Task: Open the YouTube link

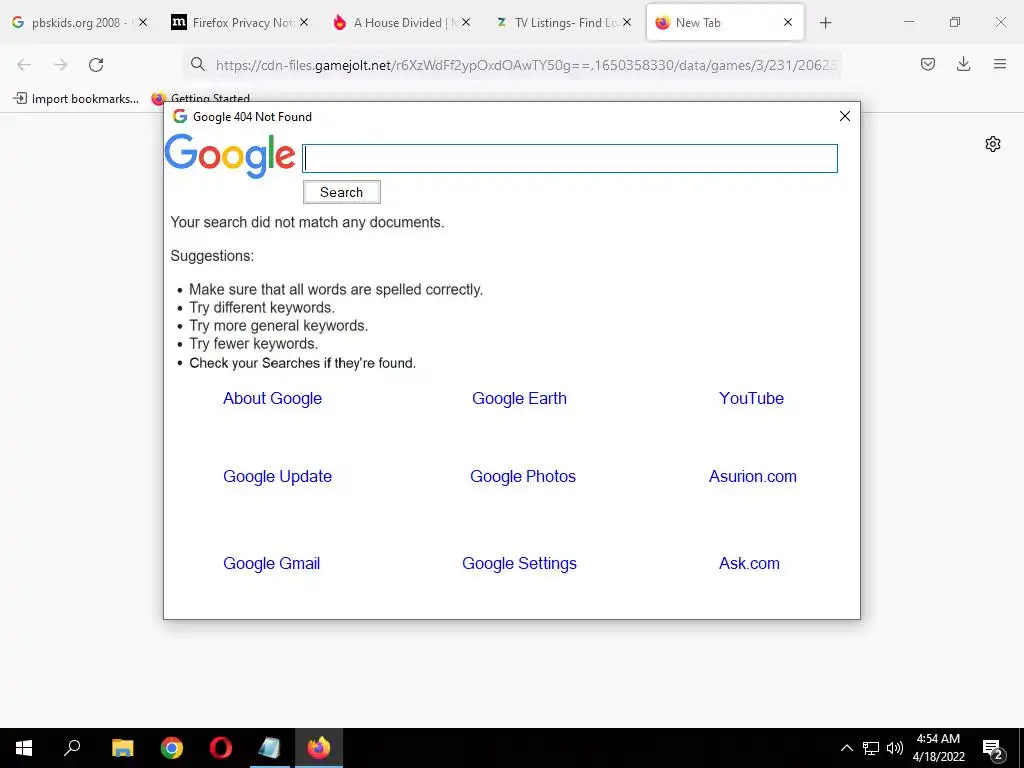Action: (751, 398)
